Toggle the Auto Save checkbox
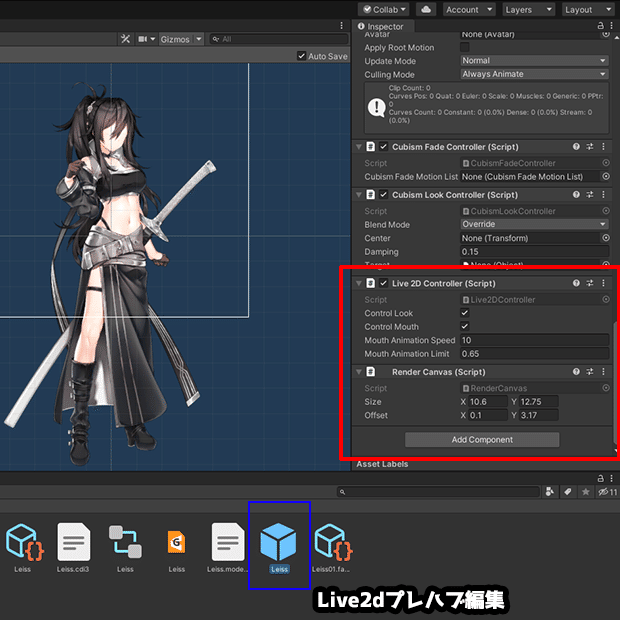This screenshot has height=620, width=620. [302, 56]
